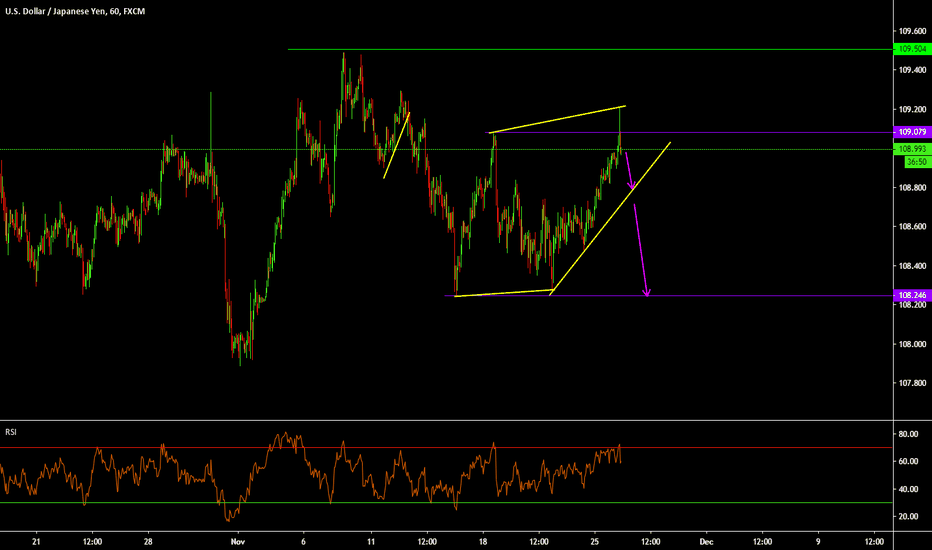Click the RSI 80.00 scale label
This screenshot has height=550, width=932.
tap(908, 434)
